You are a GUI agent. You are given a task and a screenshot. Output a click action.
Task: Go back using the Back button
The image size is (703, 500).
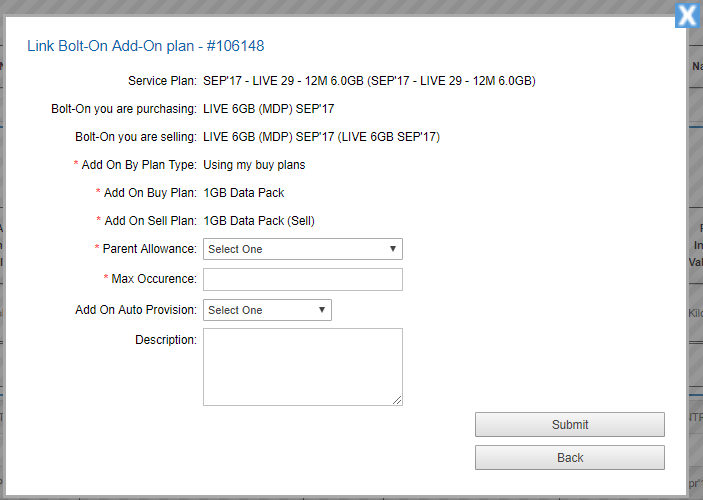point(569,457)
